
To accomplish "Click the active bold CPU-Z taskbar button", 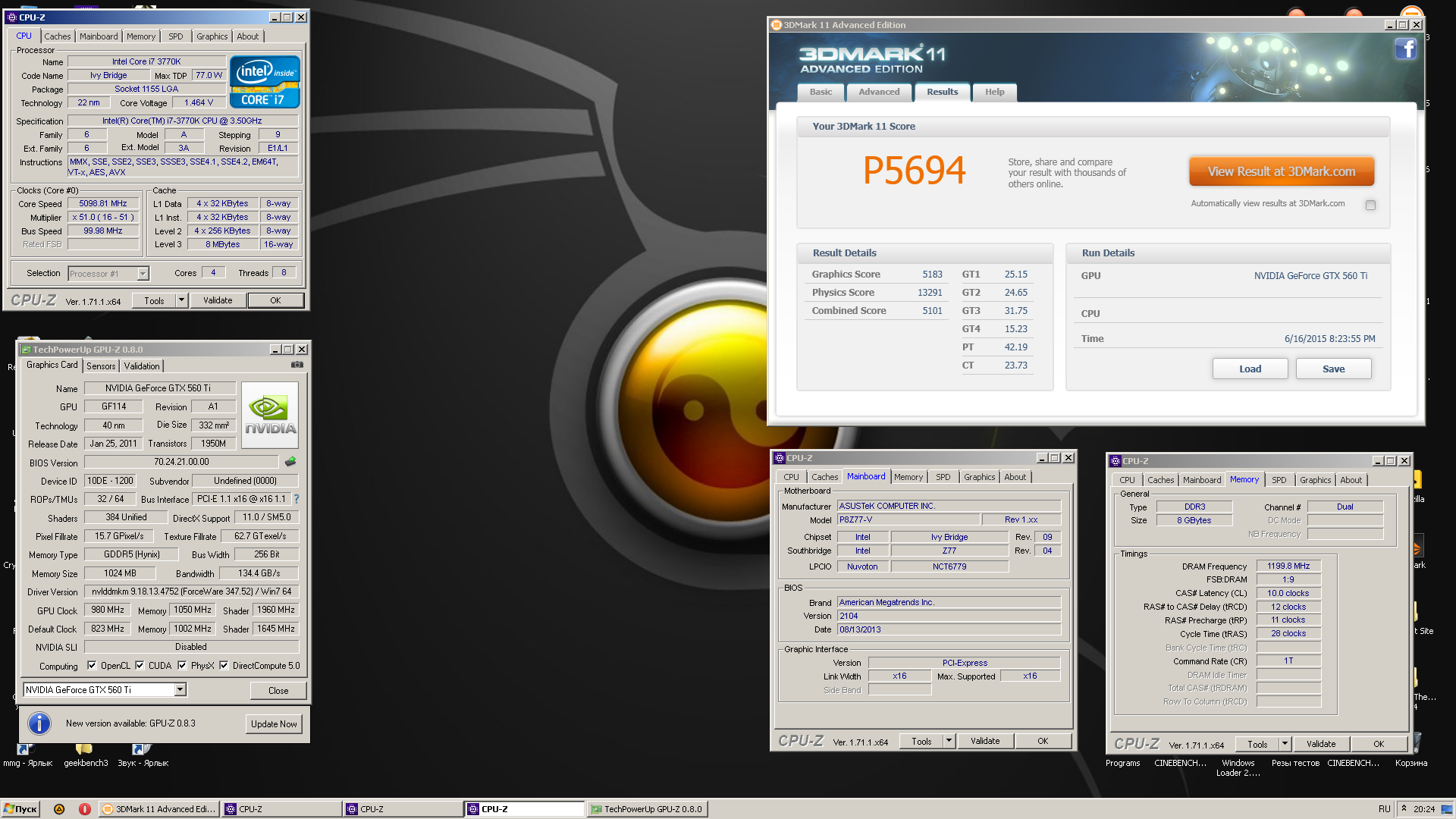I will tap(525, 809).
